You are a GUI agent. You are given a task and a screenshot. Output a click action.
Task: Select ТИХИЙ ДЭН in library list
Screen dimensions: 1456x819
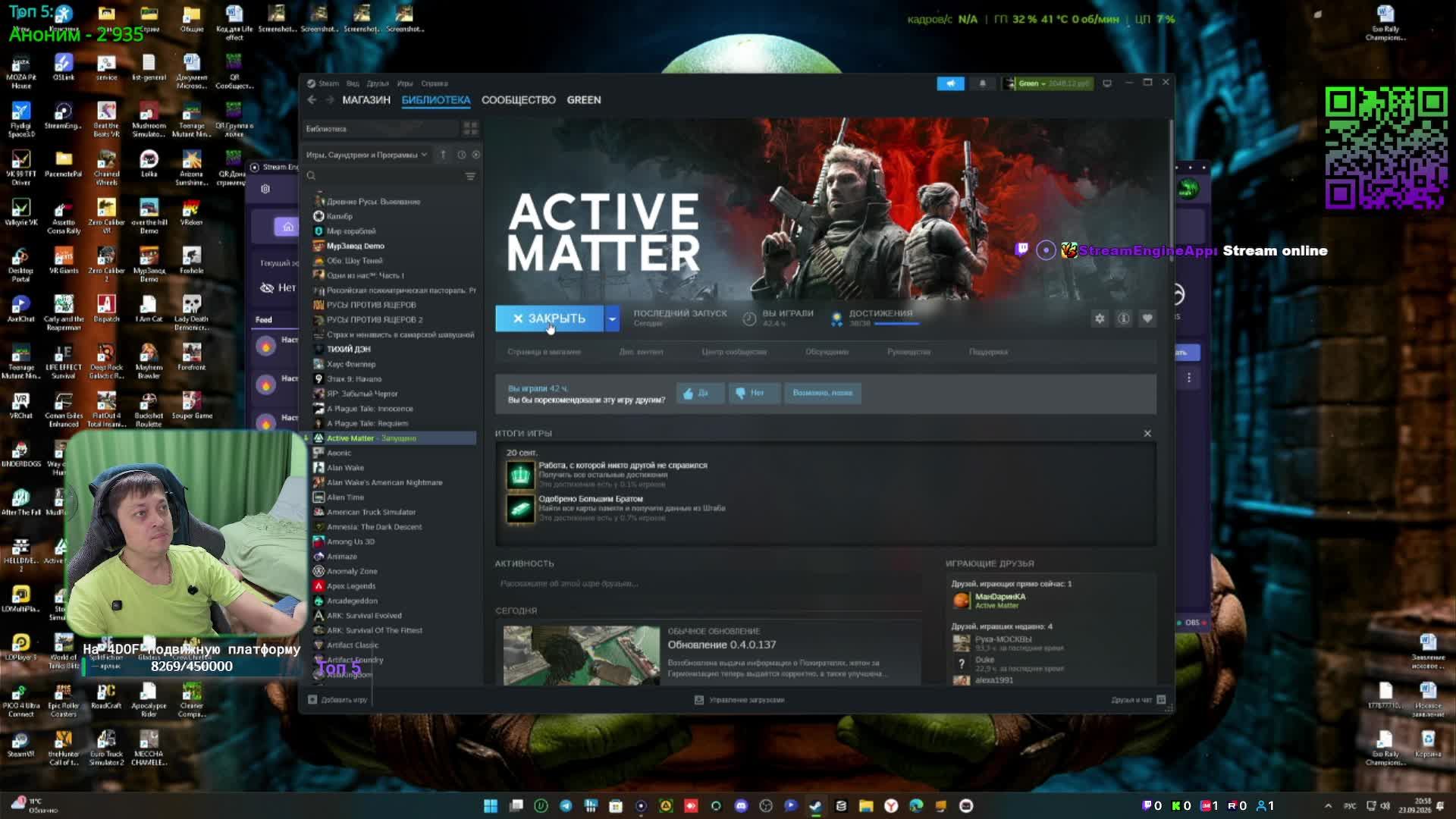point(393,349)
